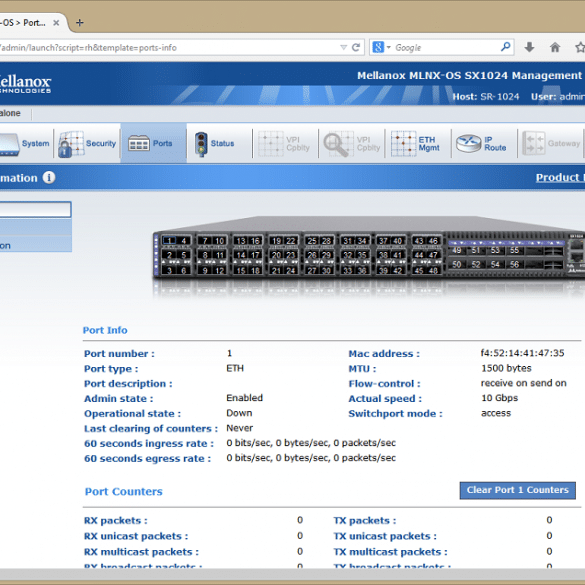Close the MLNX-OS Port browser tab
The height and width of the screenshot is (585, 585).
[56, 23]
